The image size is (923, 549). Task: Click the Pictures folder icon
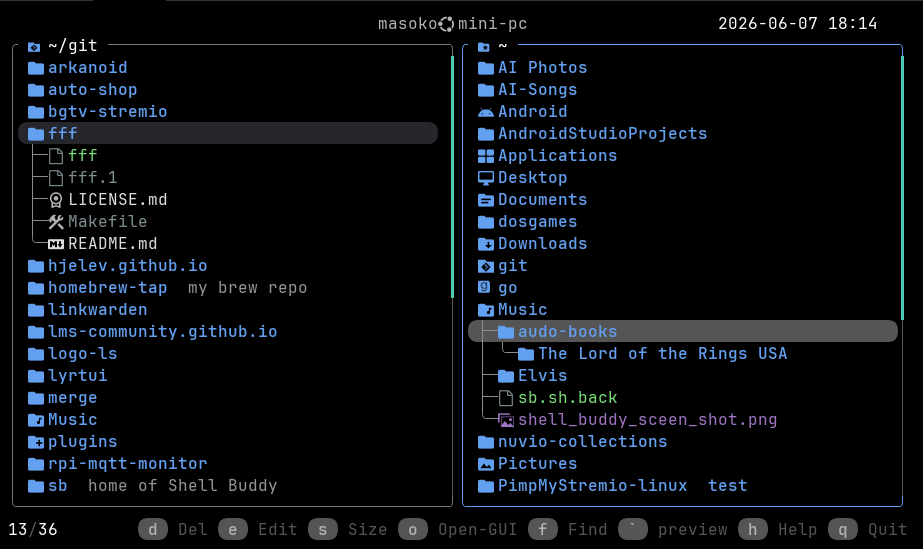point(486,464)
